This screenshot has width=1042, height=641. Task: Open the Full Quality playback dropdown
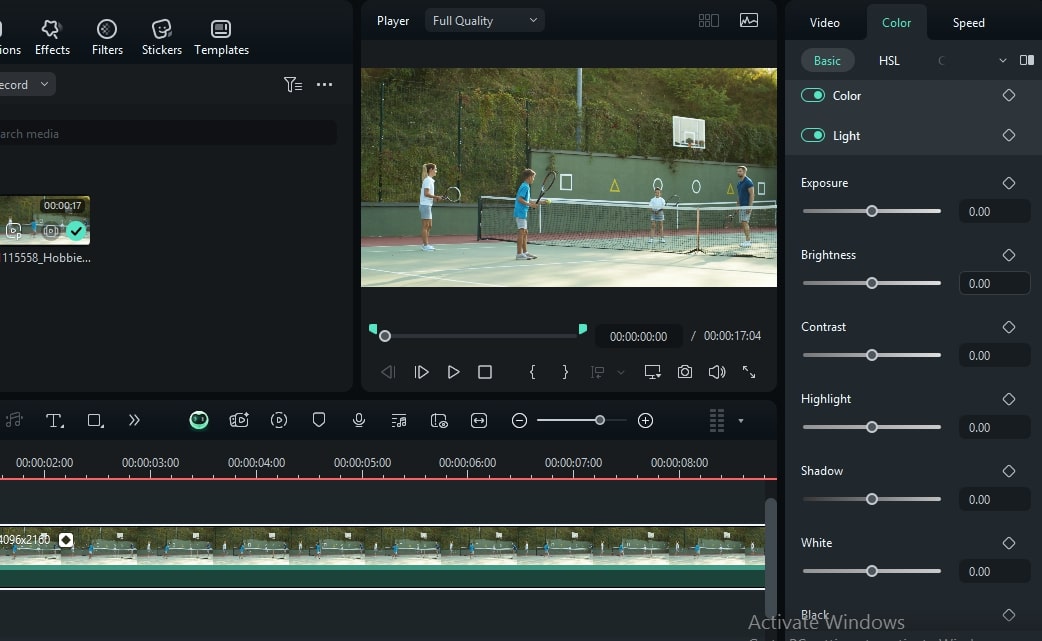coord(484,19)
